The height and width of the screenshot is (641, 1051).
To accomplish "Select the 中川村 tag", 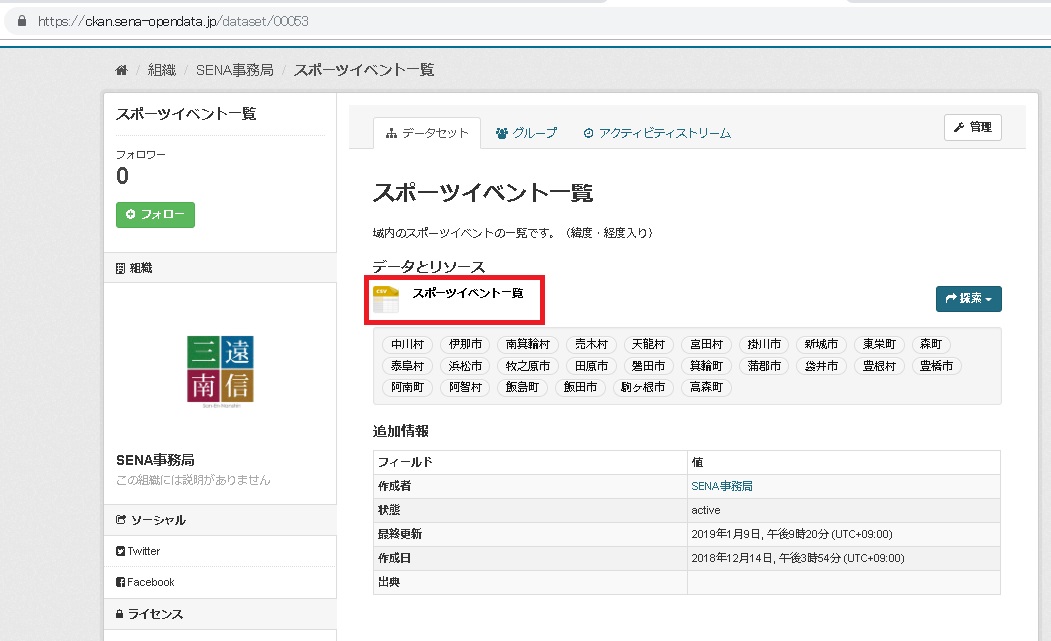I will tap(406, 344).
